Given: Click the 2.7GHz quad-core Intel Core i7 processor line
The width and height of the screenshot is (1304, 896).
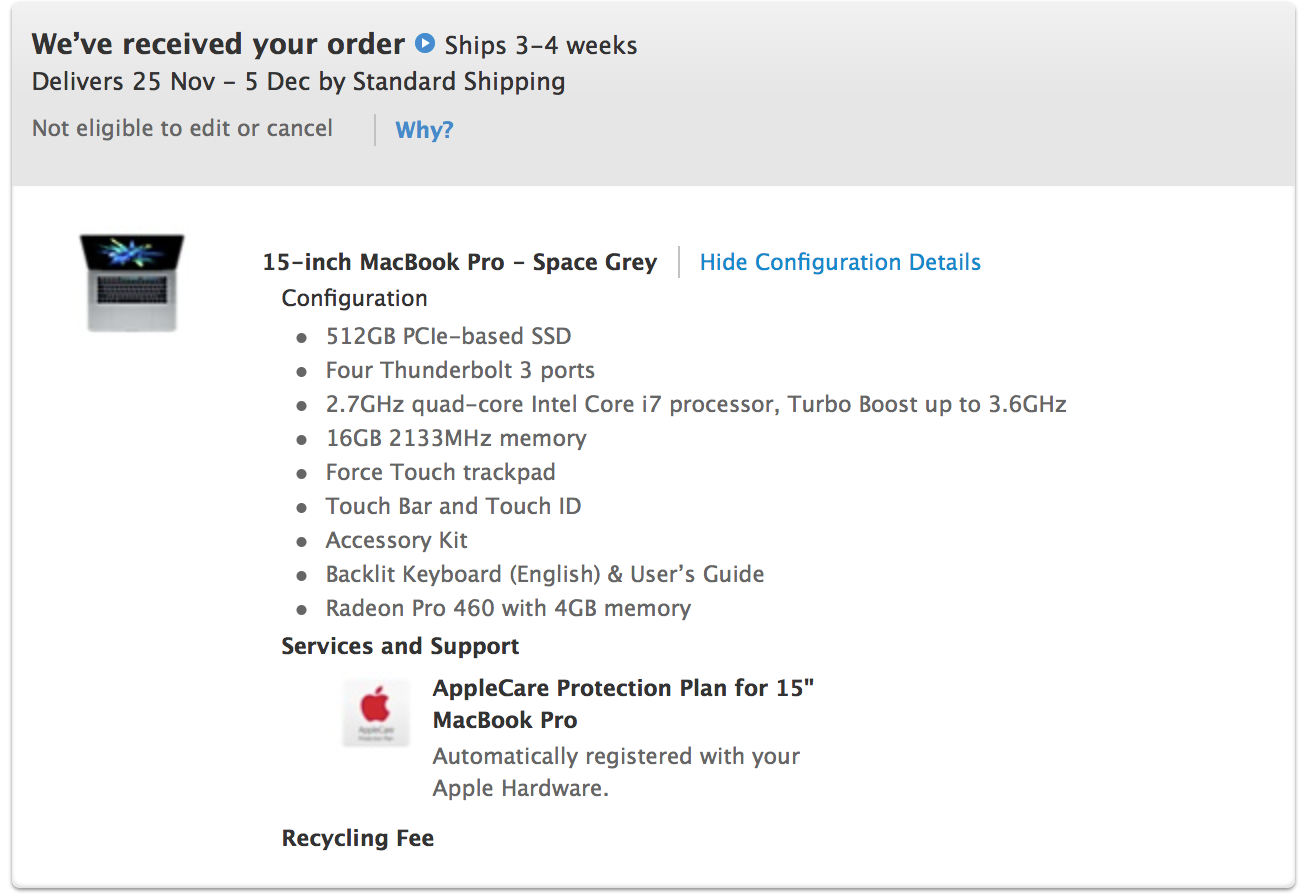Looking at the screenshot, I should click(696, 405).
